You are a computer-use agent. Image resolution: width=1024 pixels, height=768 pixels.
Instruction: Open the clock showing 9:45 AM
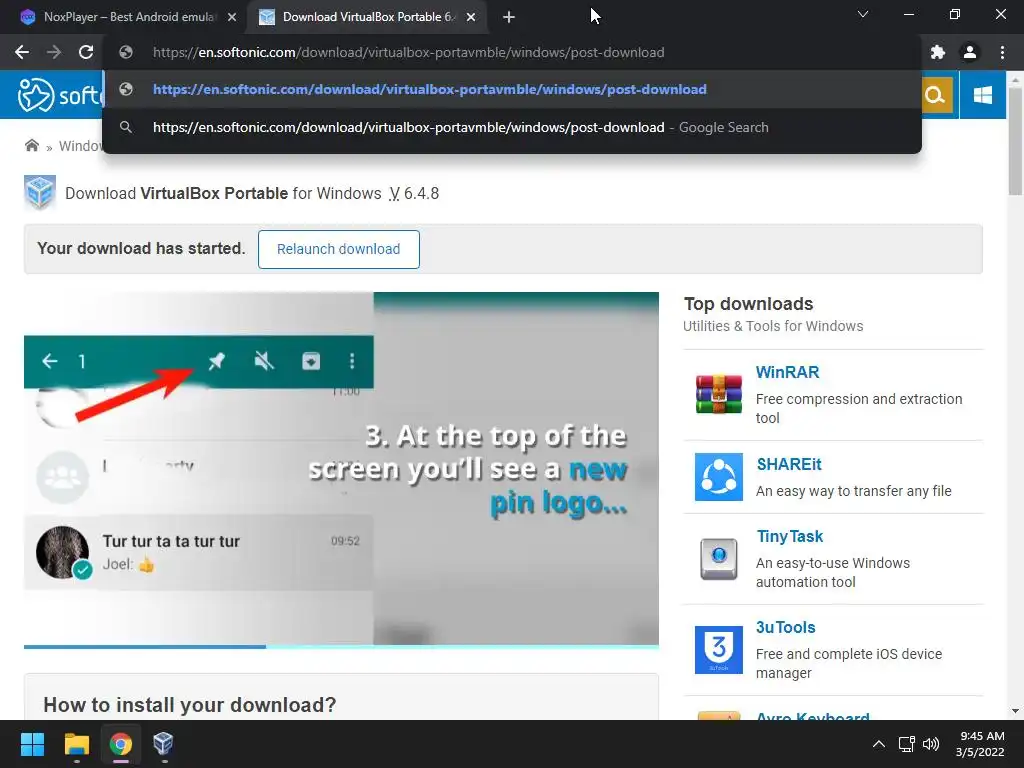[x=980, y=744]
